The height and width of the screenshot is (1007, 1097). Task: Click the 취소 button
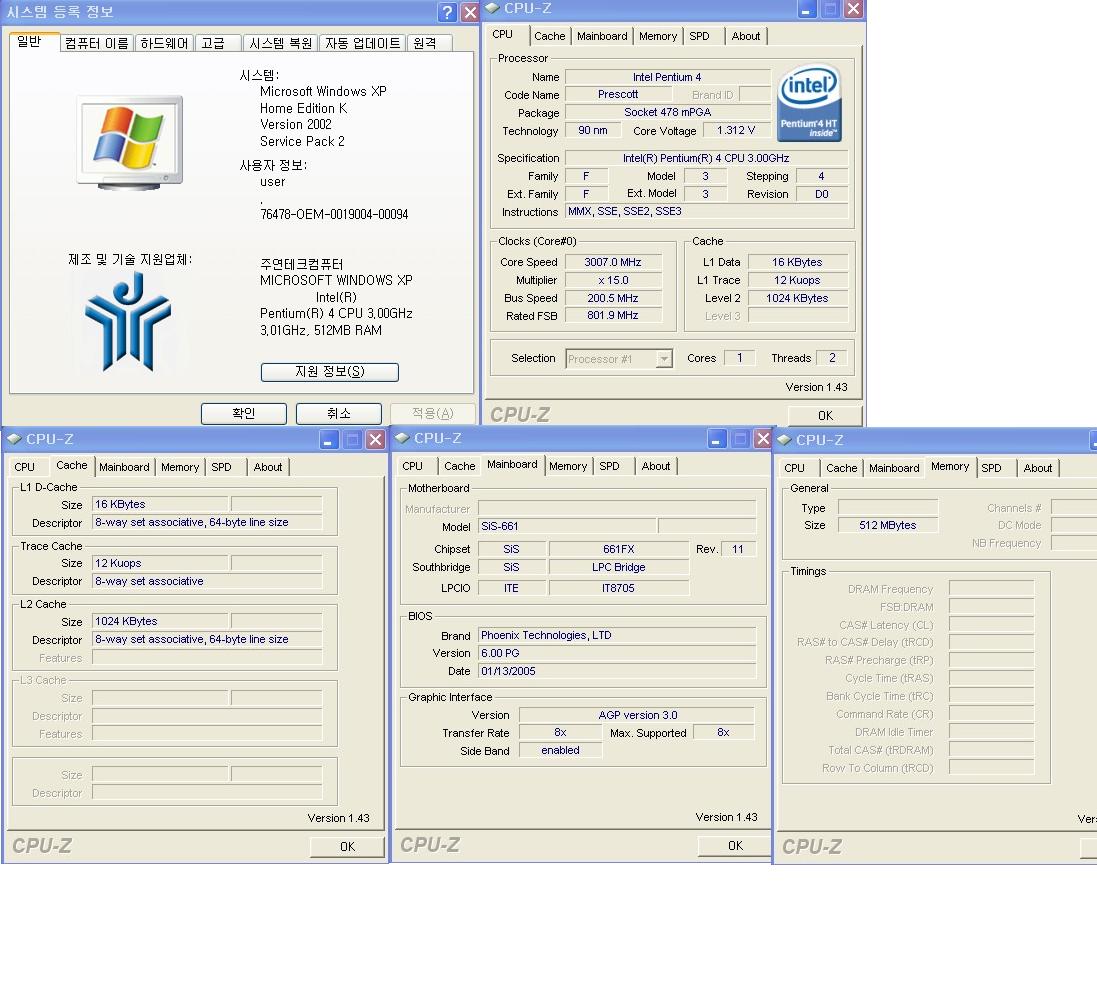click(339, 414)
